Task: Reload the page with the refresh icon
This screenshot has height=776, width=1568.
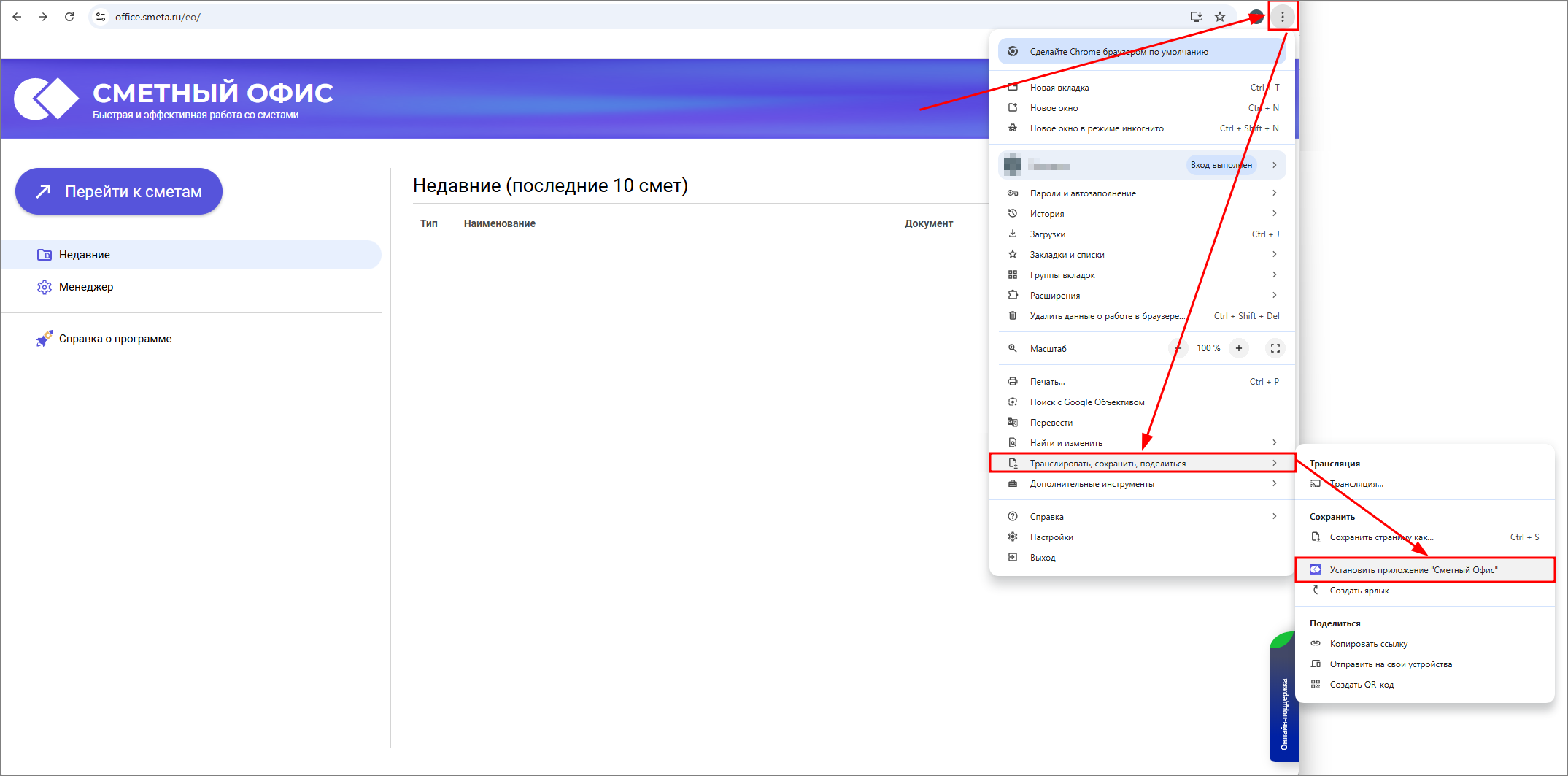Action: [x=69, y=16]
